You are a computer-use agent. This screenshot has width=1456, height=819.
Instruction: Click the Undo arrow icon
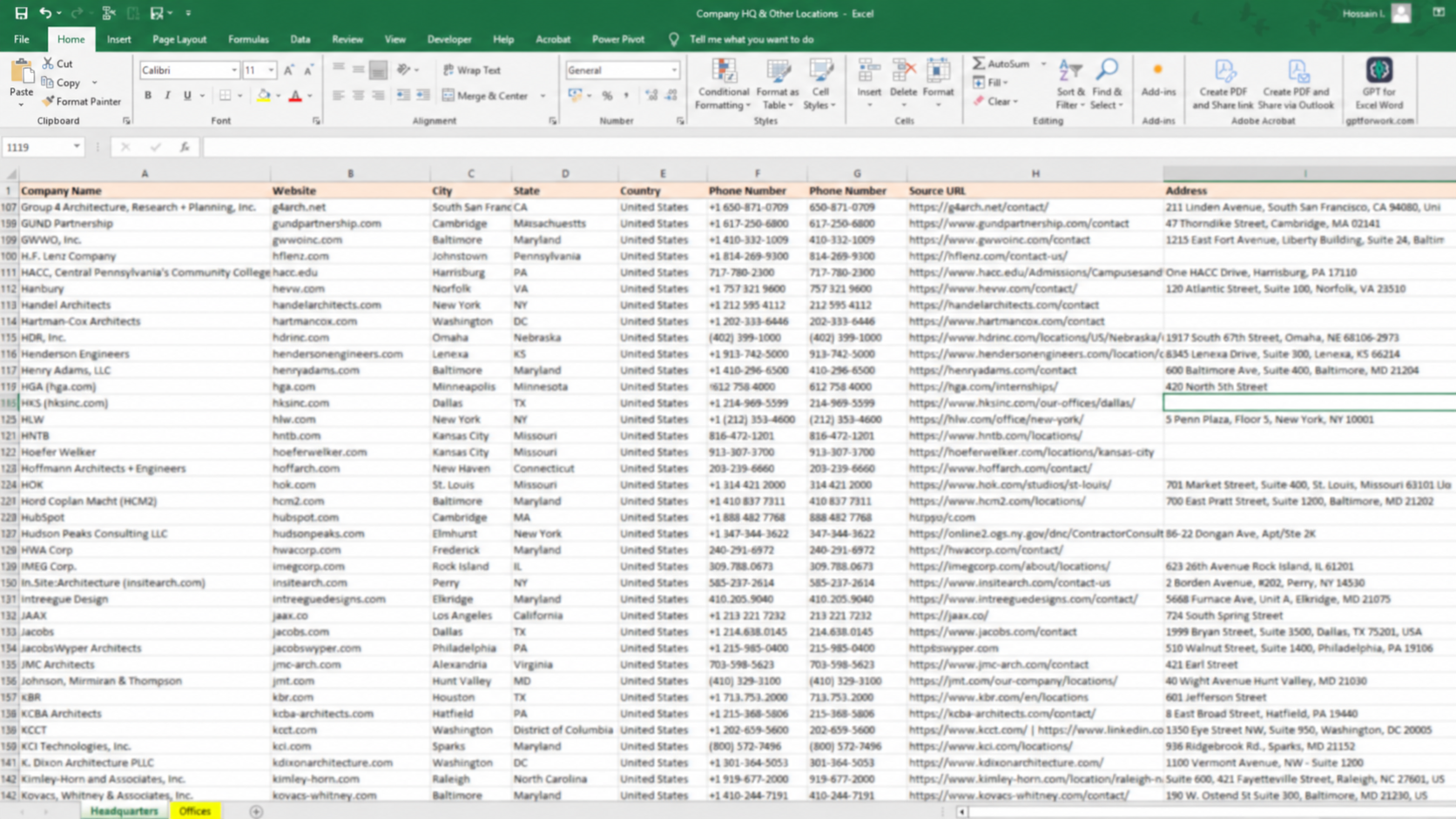click(x=45, y=13)
